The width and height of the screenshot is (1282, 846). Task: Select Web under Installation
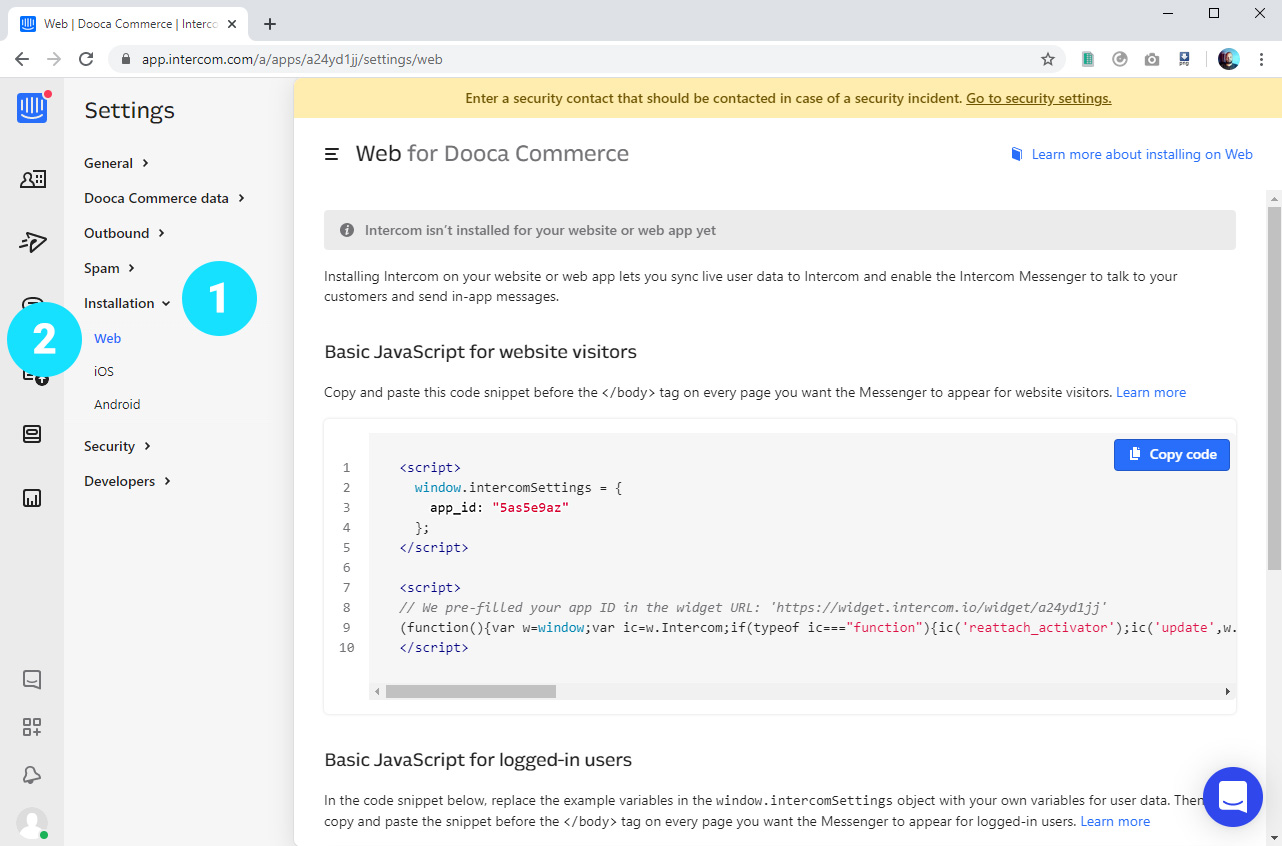tap(107, 338)
